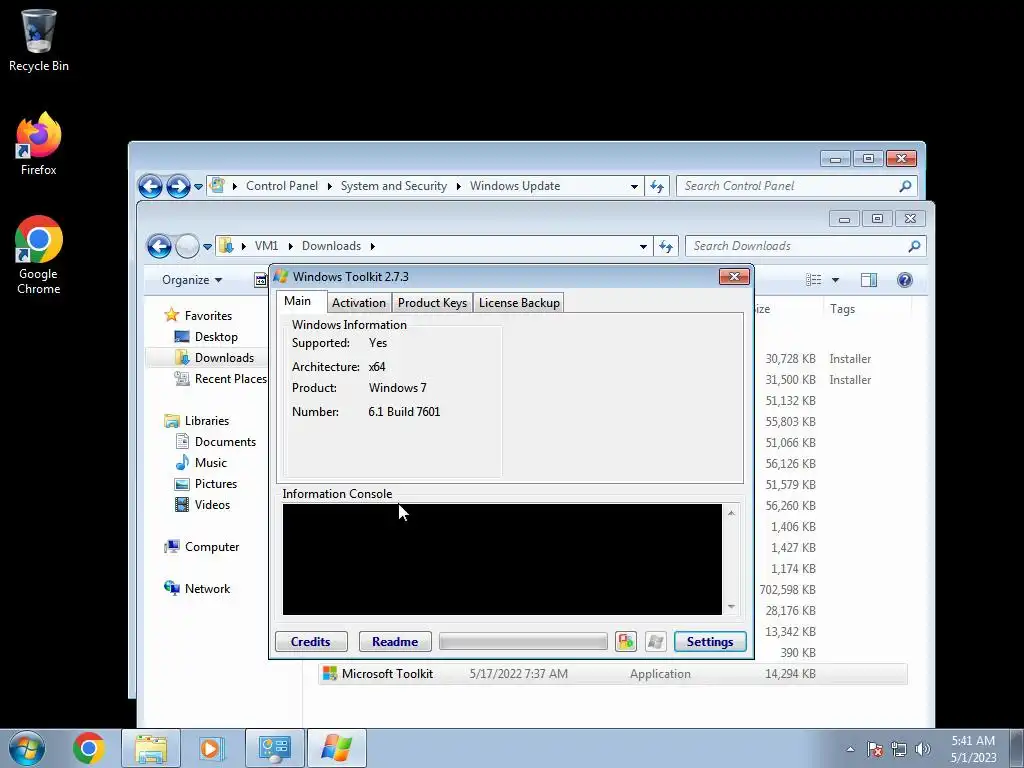Refresh the Downloads folder

(x=666, y=246)
